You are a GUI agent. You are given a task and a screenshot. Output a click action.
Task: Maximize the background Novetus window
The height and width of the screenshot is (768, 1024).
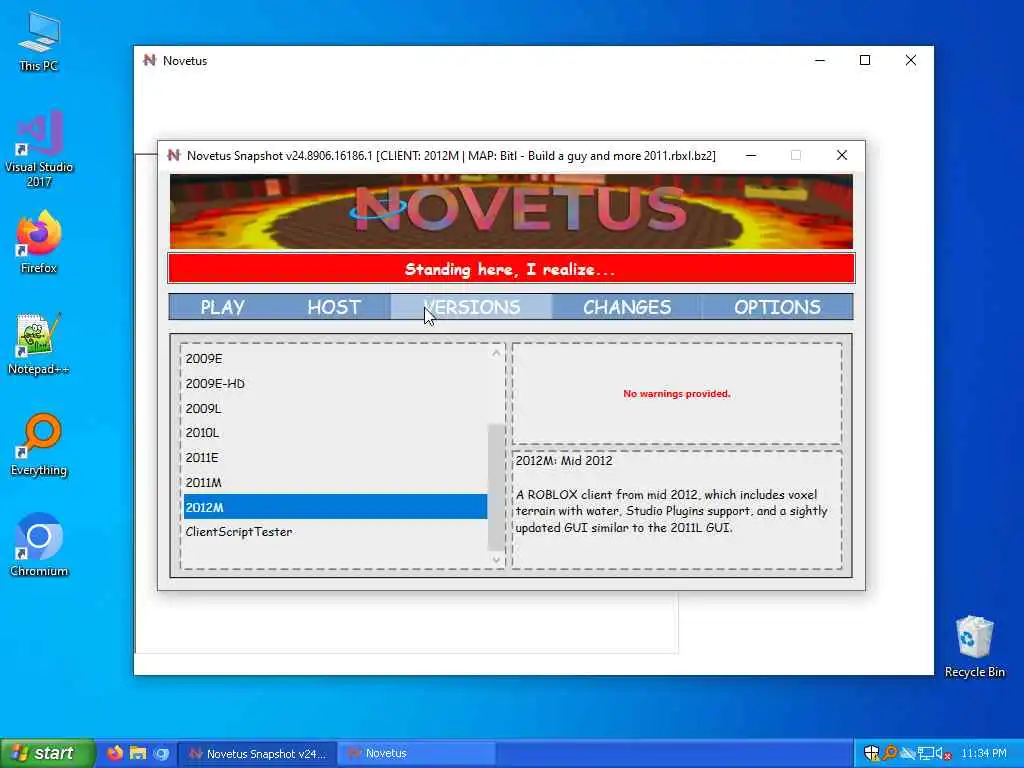865,60
